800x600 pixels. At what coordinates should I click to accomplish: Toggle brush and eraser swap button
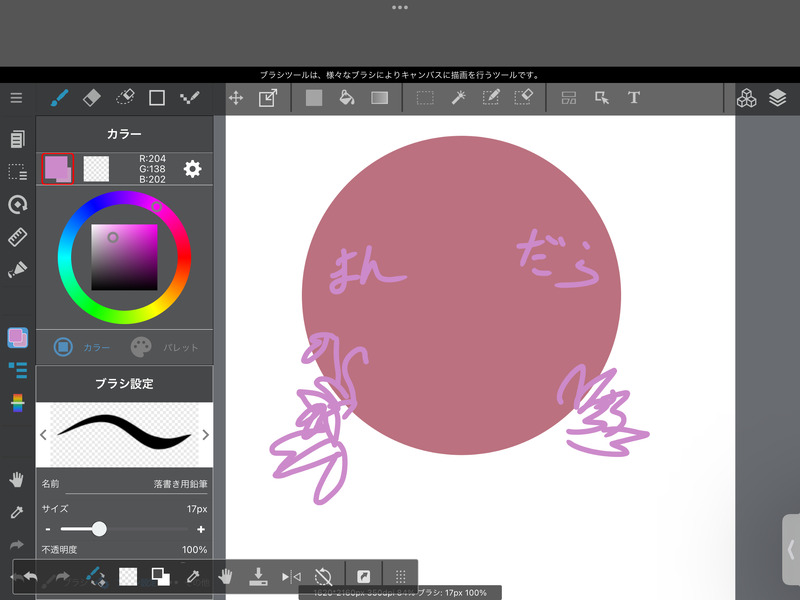click(95, 577)
